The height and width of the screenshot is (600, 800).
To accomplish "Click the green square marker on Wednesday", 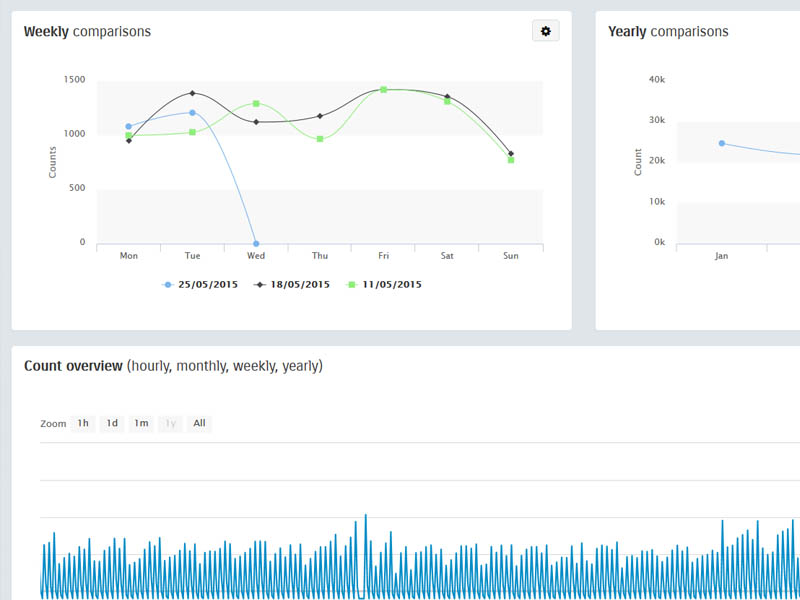I will [256, 104].
